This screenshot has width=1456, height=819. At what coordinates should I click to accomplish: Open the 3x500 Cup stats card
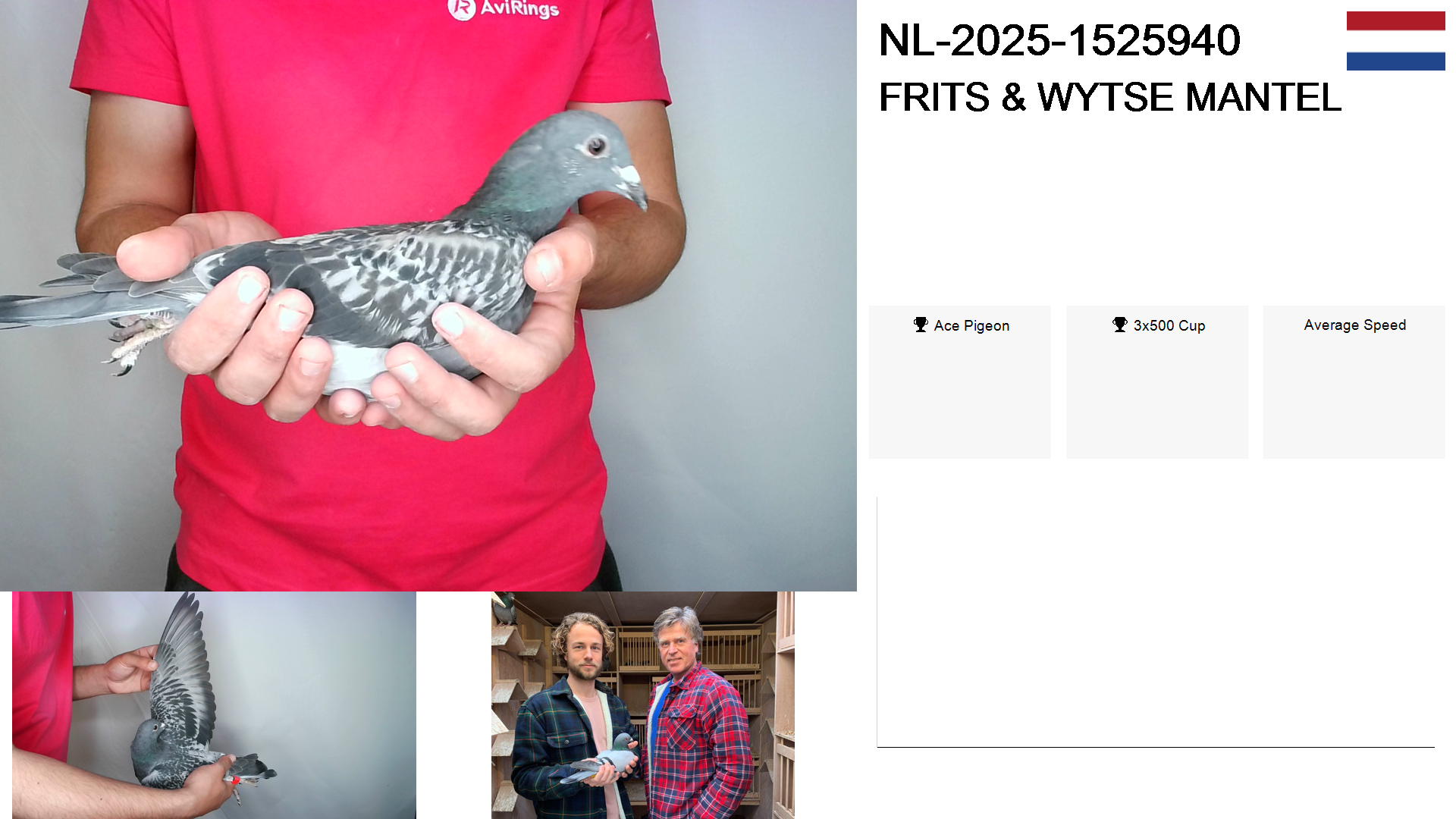point(1157,382)
